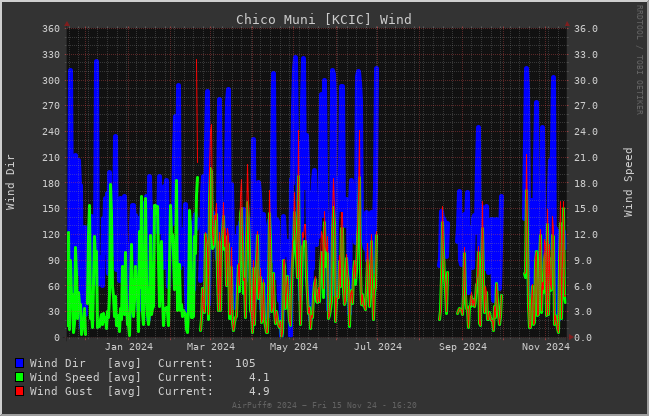This screenshot has height=416, width=649.
Task: Click the 270 tick on left axis
Action: pos(51,106)
